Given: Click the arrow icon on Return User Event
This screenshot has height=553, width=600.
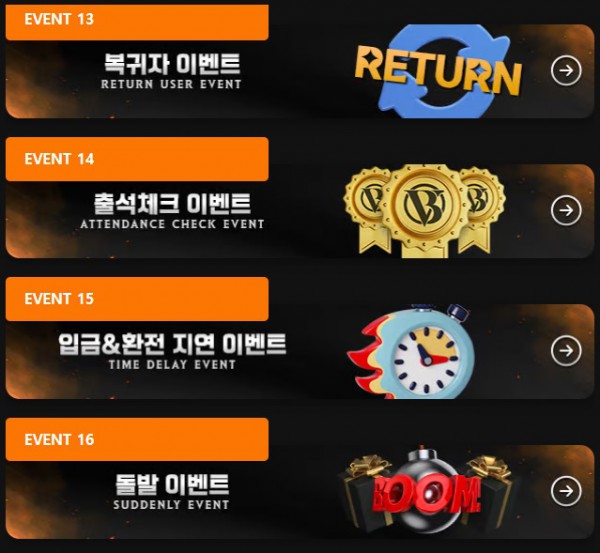Looking at the screenshot, I should 566,70.
